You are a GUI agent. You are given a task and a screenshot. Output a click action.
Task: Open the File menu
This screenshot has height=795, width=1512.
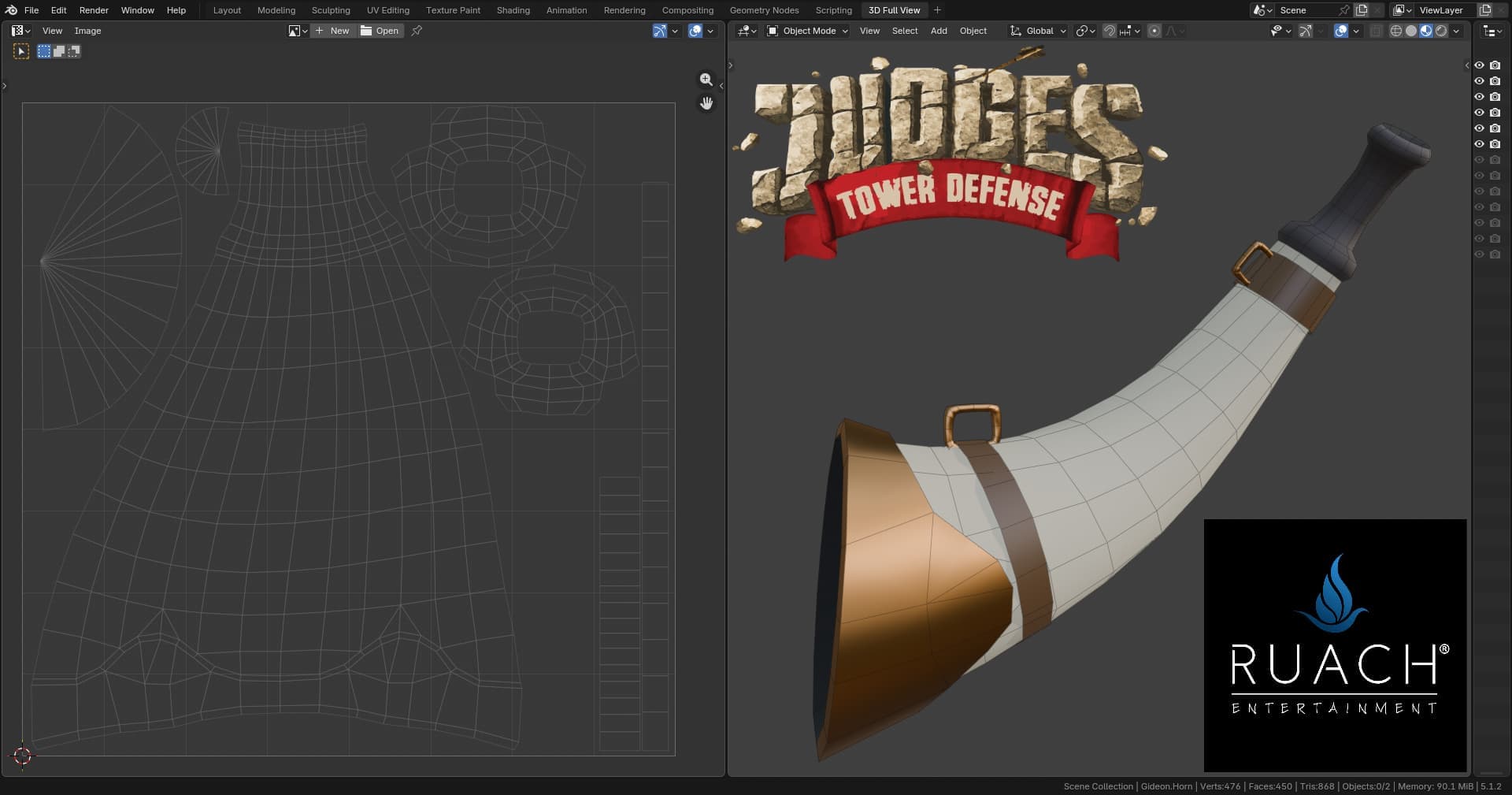(31, 10)
